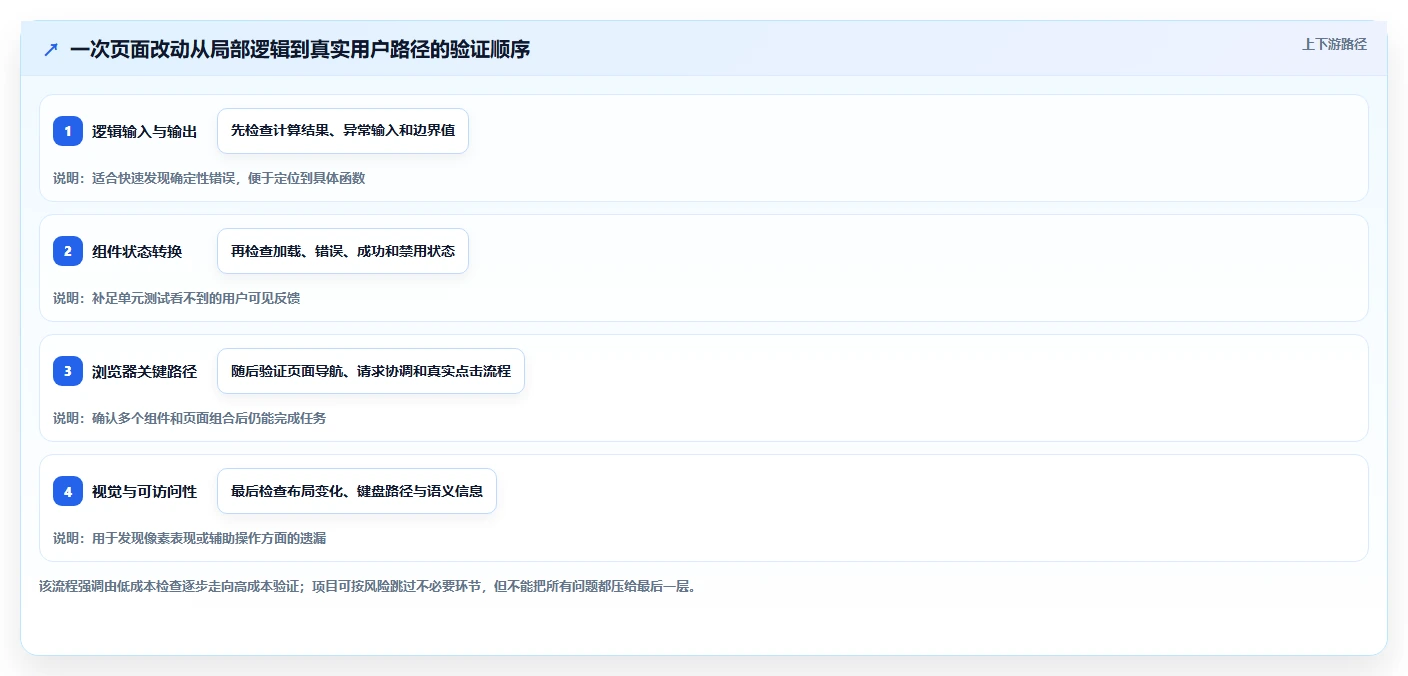The width and height of the screenshot is (1408, 676).
Task: Click the step 4 number badge
Action: tap(68, 491)
